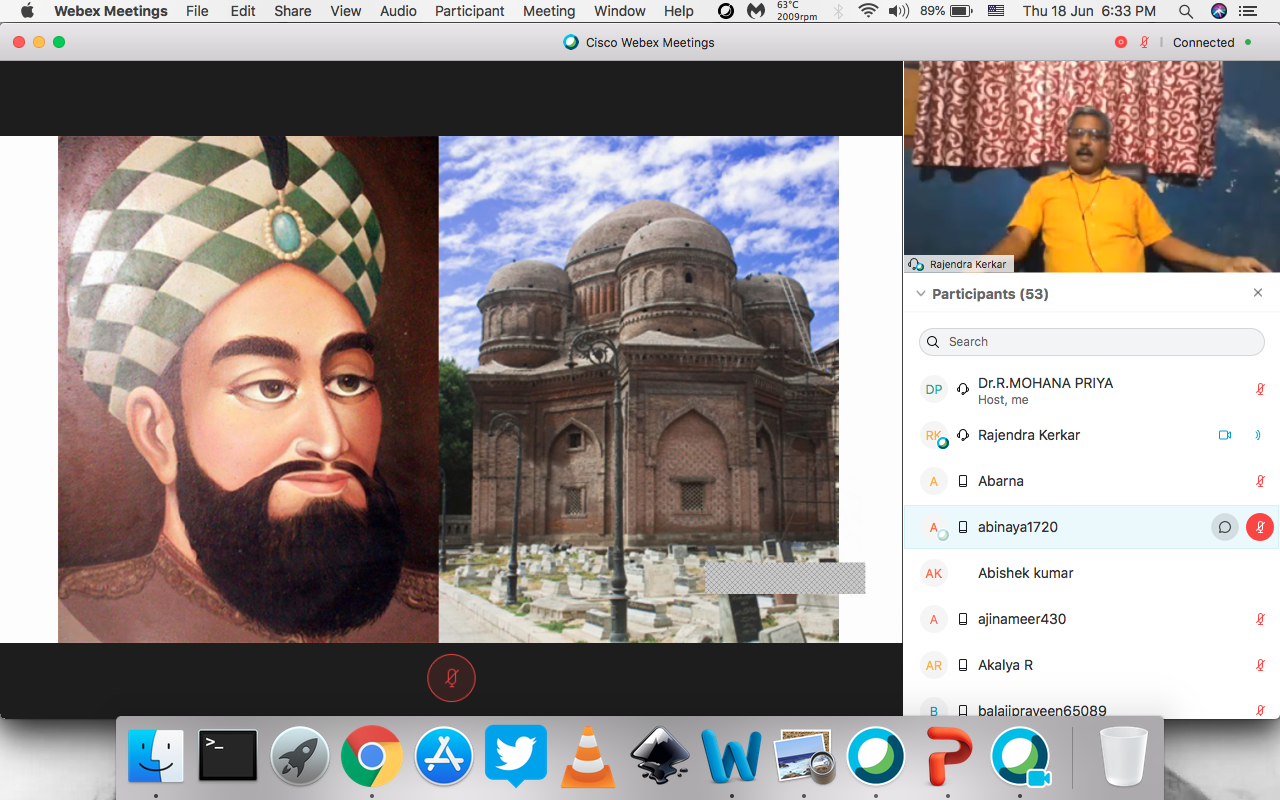Open chat with abinaya1720
1280x800 pixels.
tap(1225, 527)
